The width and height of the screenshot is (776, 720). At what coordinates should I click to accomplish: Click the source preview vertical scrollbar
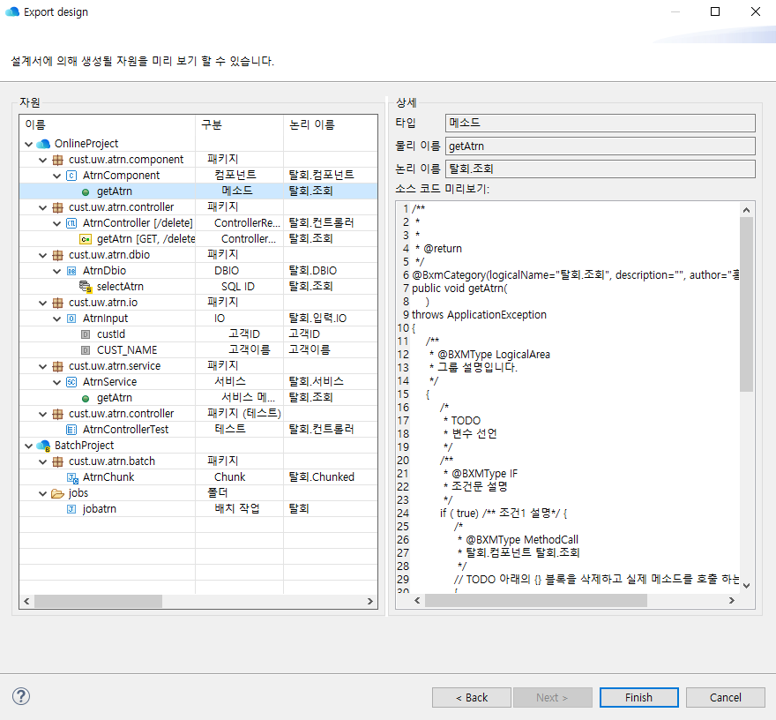click(x=747, y=300)
